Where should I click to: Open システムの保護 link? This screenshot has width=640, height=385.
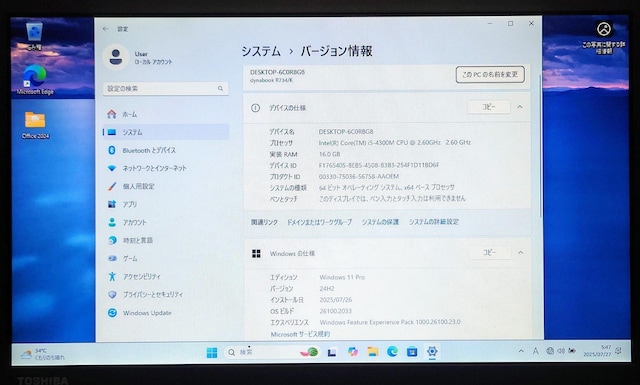coord(380,222)
